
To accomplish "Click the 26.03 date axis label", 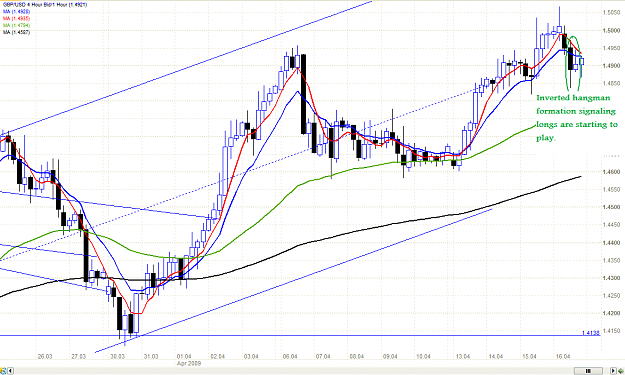I will (45, 356).
